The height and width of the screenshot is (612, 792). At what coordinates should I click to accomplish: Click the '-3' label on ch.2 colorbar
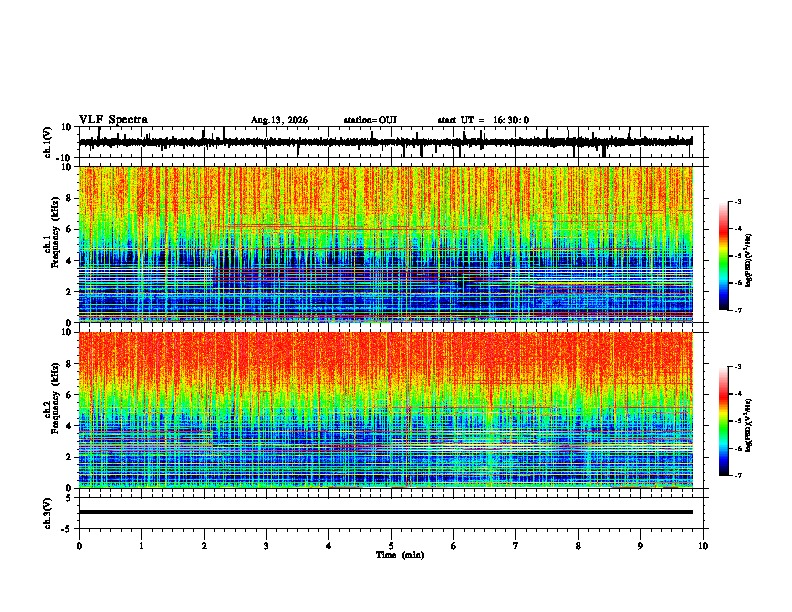[x=738, y=367]
